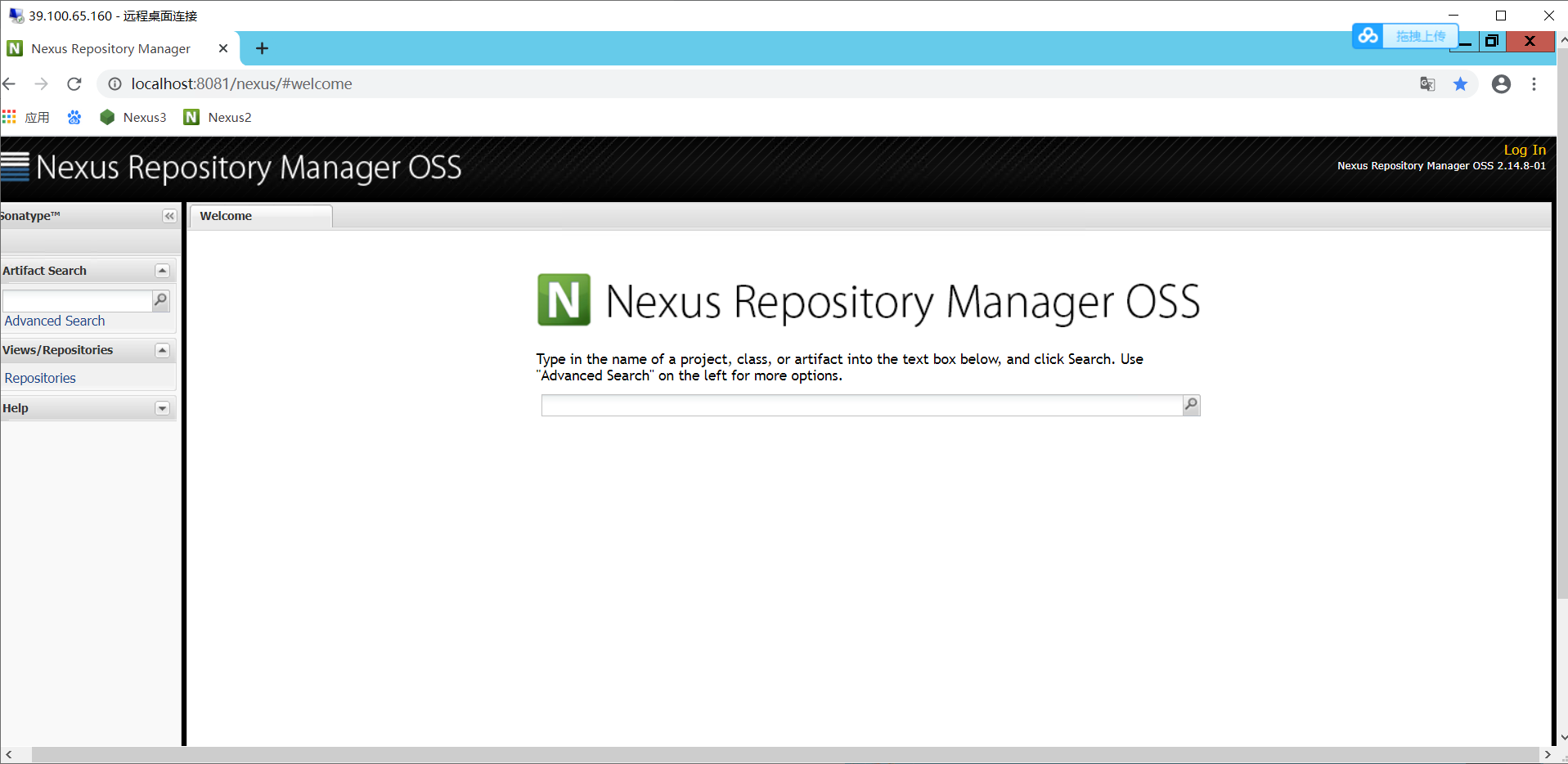Open the Chrome three-dot menu
Viewport: 1568px width, 764px height.
pos(1534,83)
